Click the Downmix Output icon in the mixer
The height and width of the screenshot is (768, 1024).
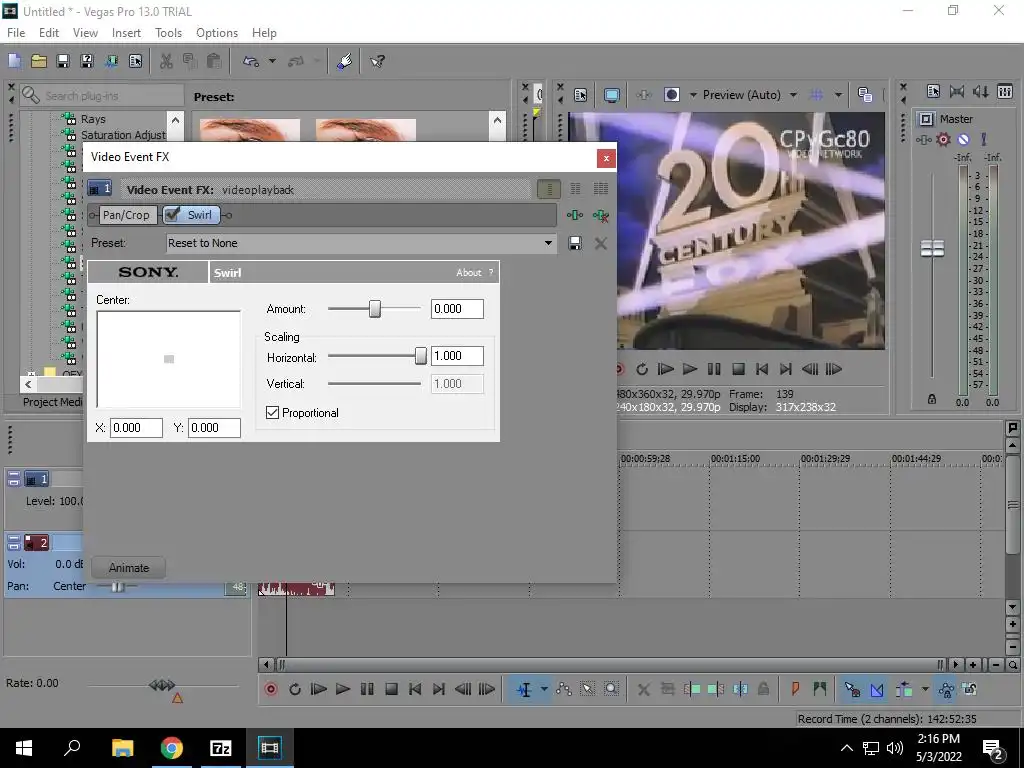pyautogui.click(x=957, y=92)
